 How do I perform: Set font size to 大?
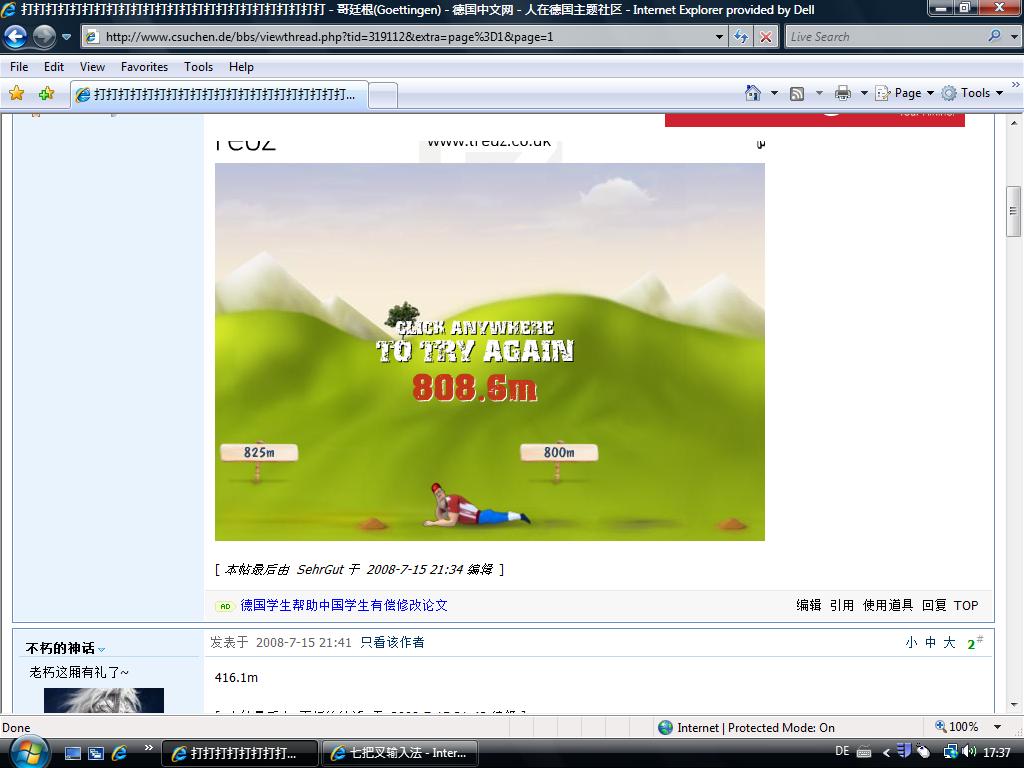[950, 643]
